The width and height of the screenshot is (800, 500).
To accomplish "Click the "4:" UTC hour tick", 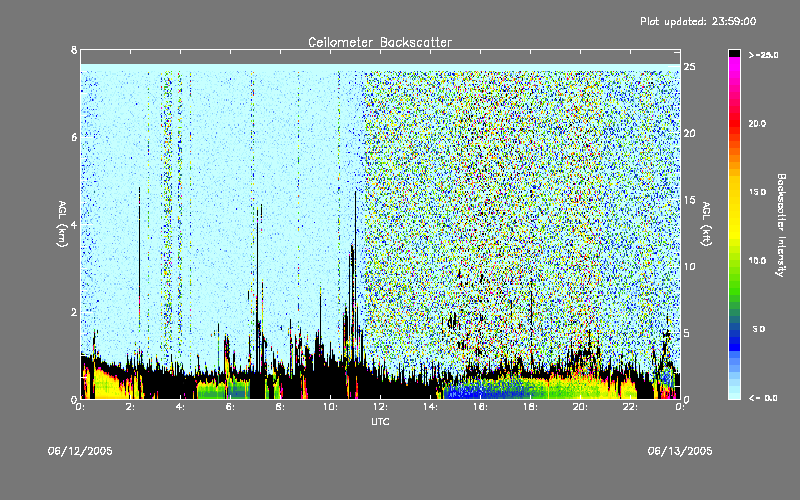I will 181,407.
